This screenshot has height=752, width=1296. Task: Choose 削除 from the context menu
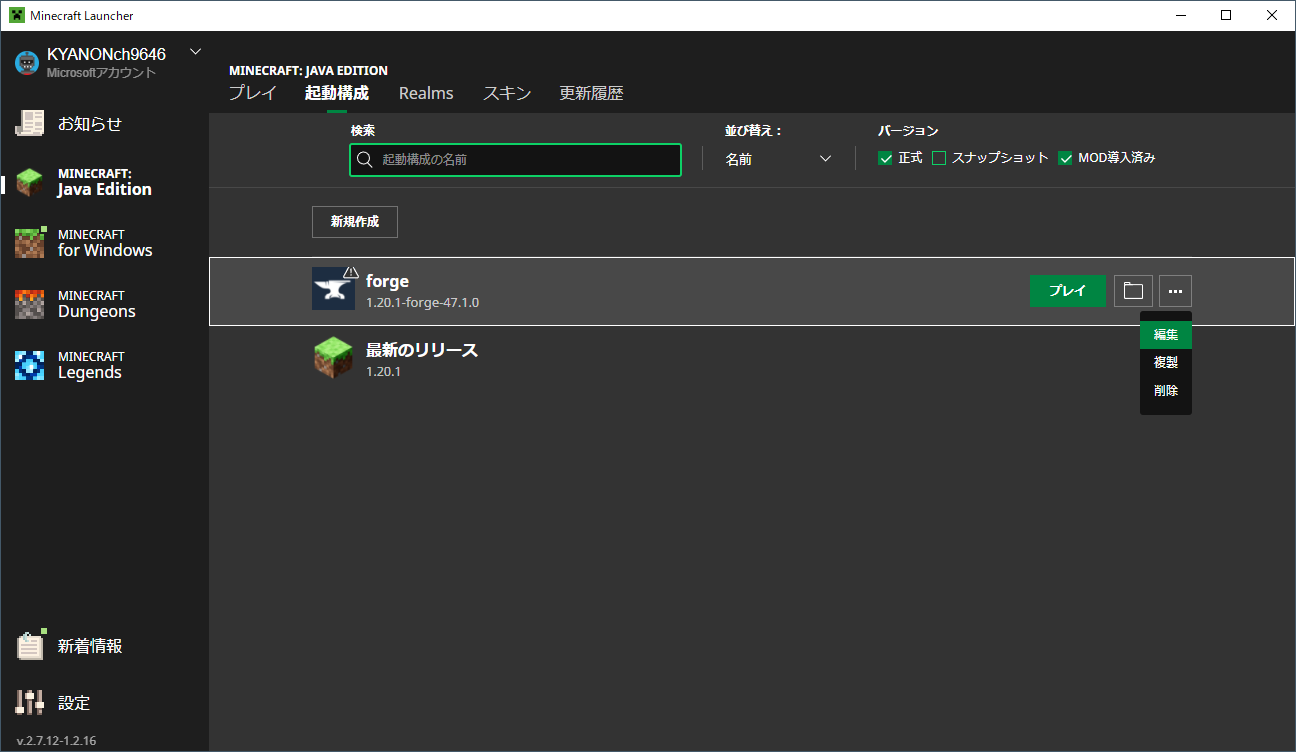pyautogui.click(x=1165, y=391)
